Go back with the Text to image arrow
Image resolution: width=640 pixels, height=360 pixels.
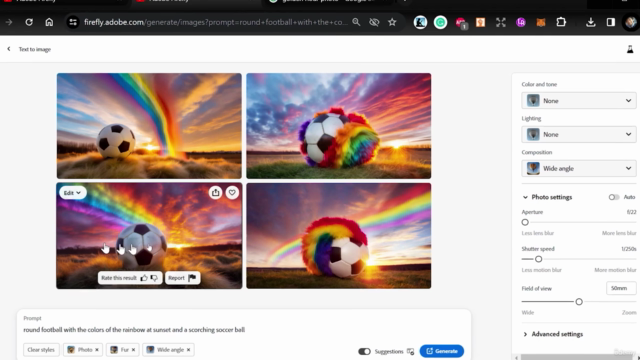(x=9, y=49)
